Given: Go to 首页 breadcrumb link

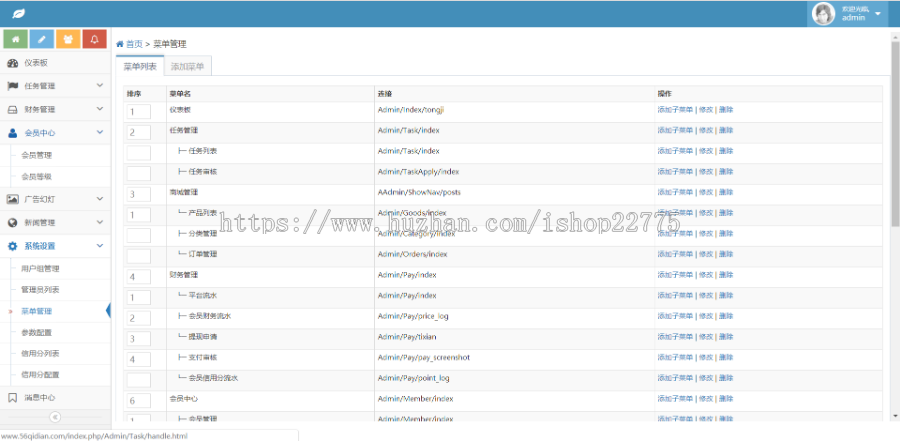Looking at the screenshot, I should point(134,44).
